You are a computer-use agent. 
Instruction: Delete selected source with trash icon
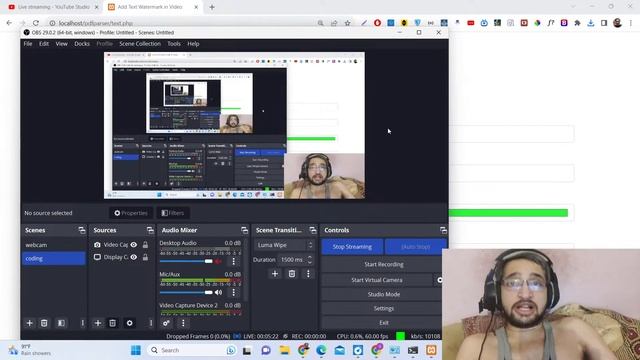coord(112,323)
